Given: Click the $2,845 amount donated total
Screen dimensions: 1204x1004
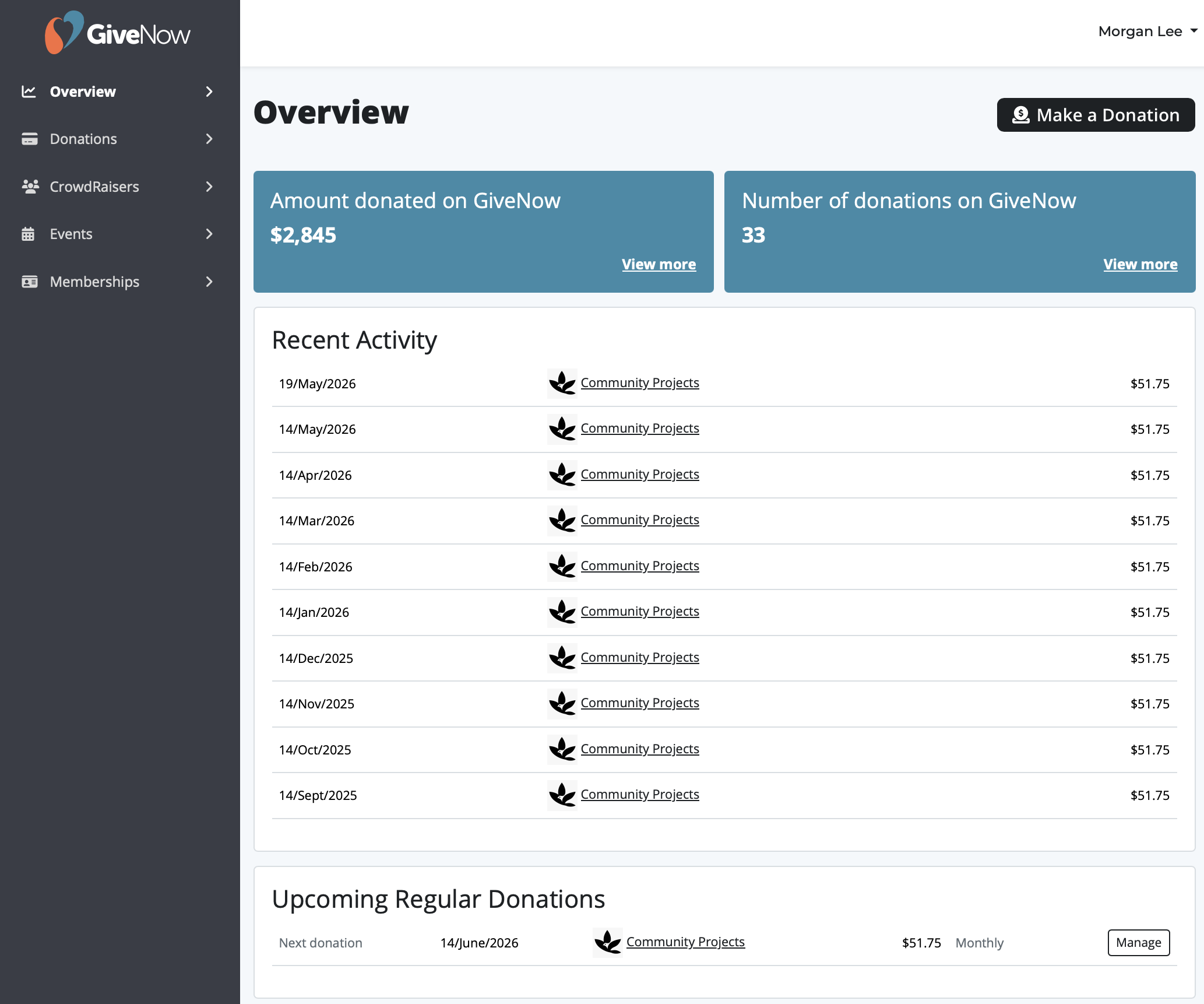Looking at the screenshot, I should [x=303, y=235].
